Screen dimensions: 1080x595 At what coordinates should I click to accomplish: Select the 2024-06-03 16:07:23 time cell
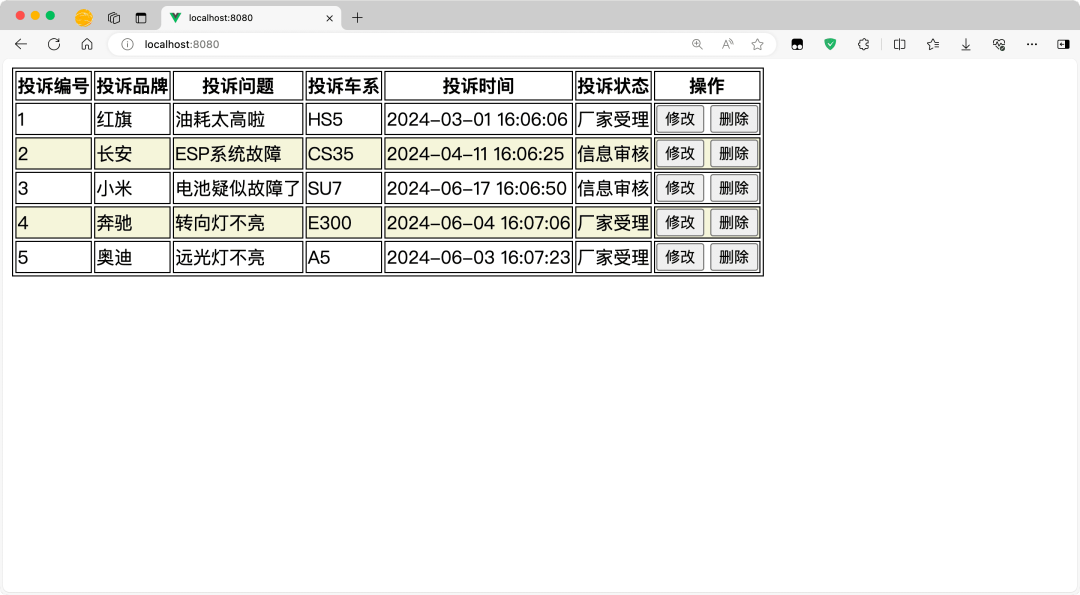click(x=479, y=257)
